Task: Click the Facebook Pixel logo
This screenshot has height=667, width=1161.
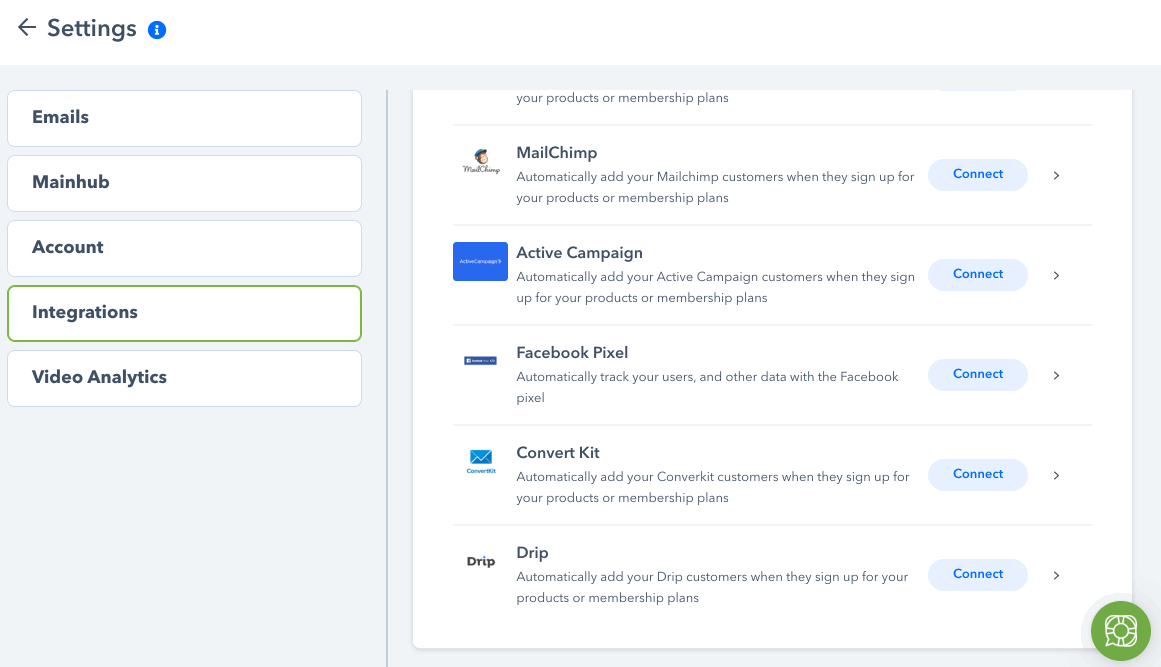Action: click(x=481, y=361)
